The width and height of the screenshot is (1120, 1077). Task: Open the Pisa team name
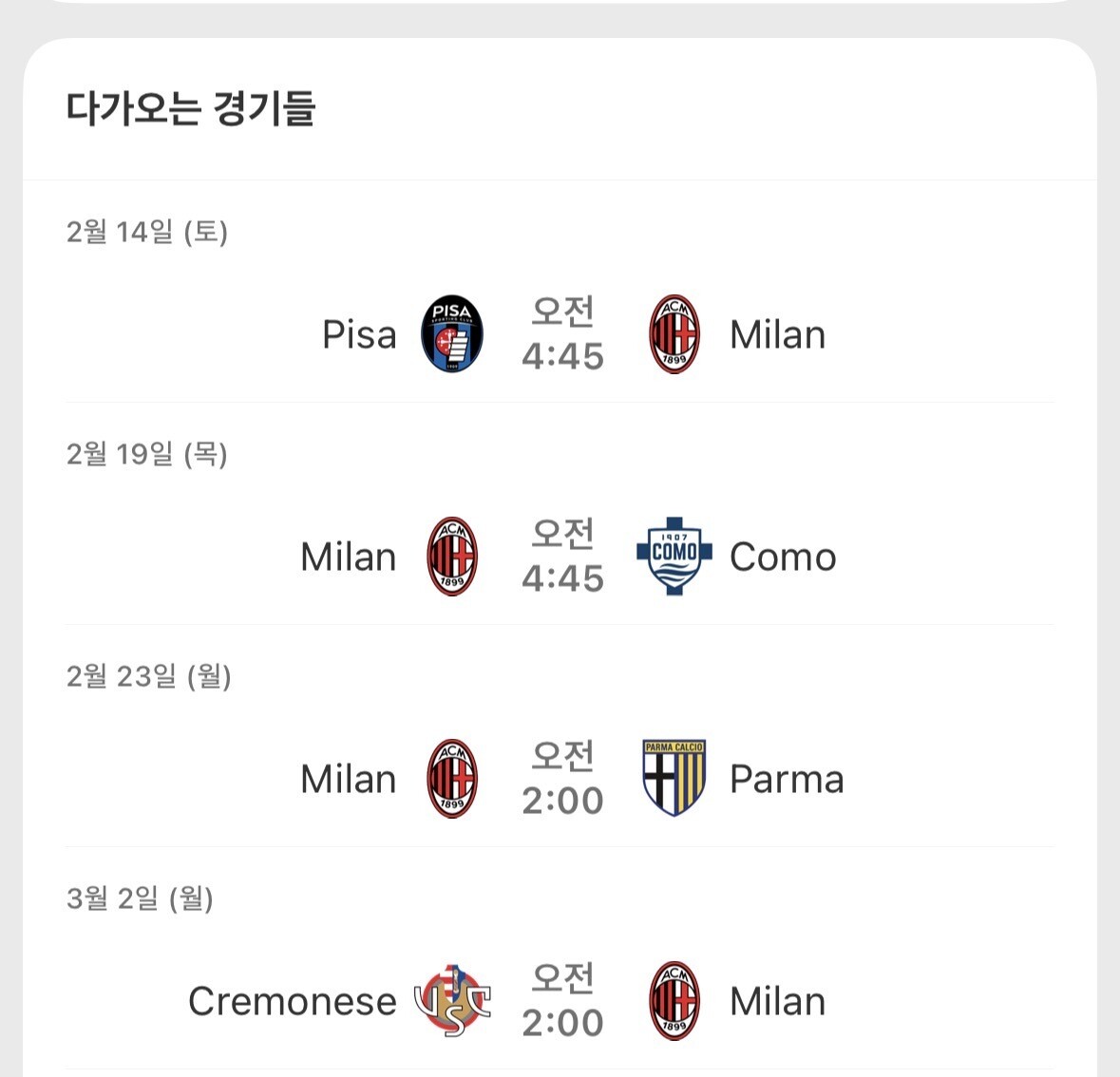tap(359, 334)
